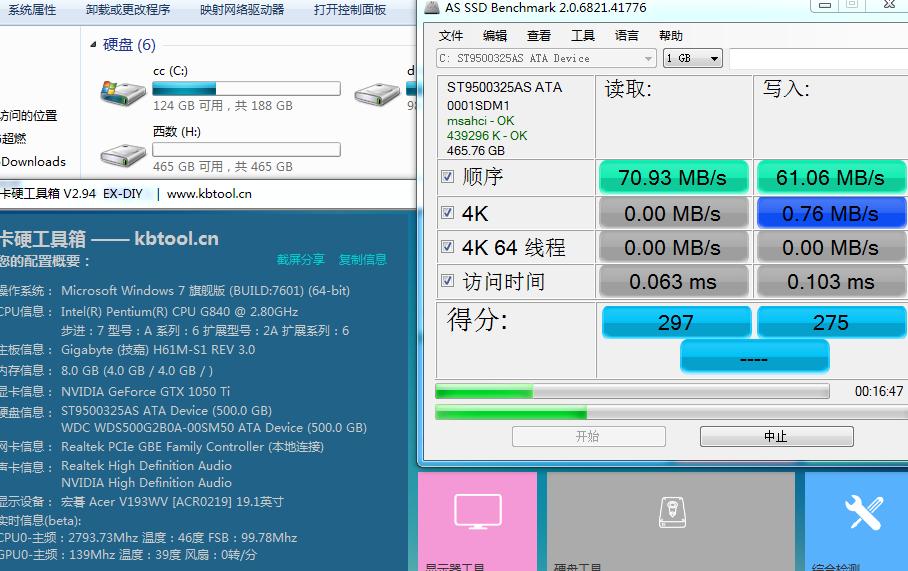Image resolution: width=908 pixels, height=571 pixels.
Task: Click 打开控制面板 in Explorer toolbar
Action: (350, 10)
